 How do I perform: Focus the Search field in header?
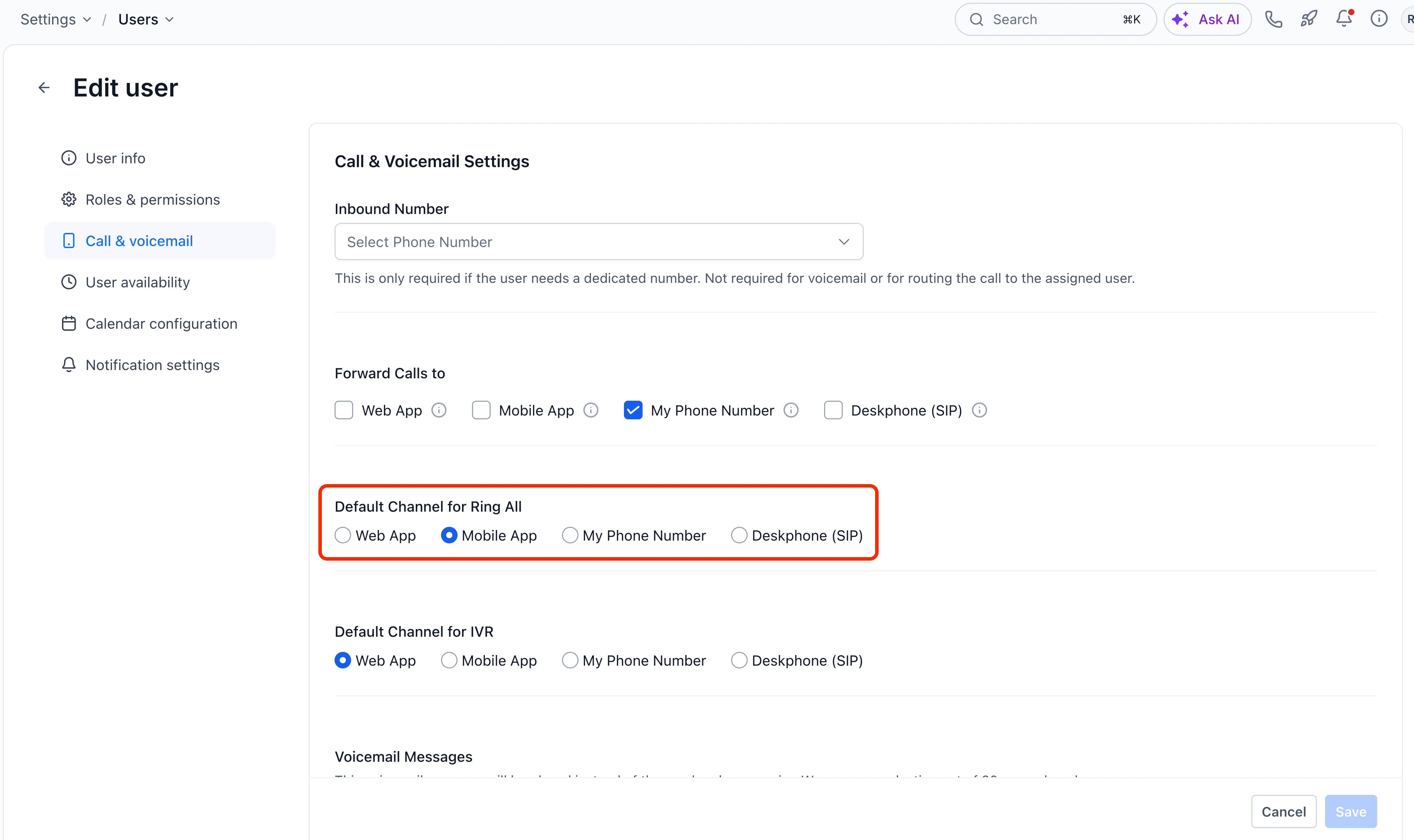1055,19
